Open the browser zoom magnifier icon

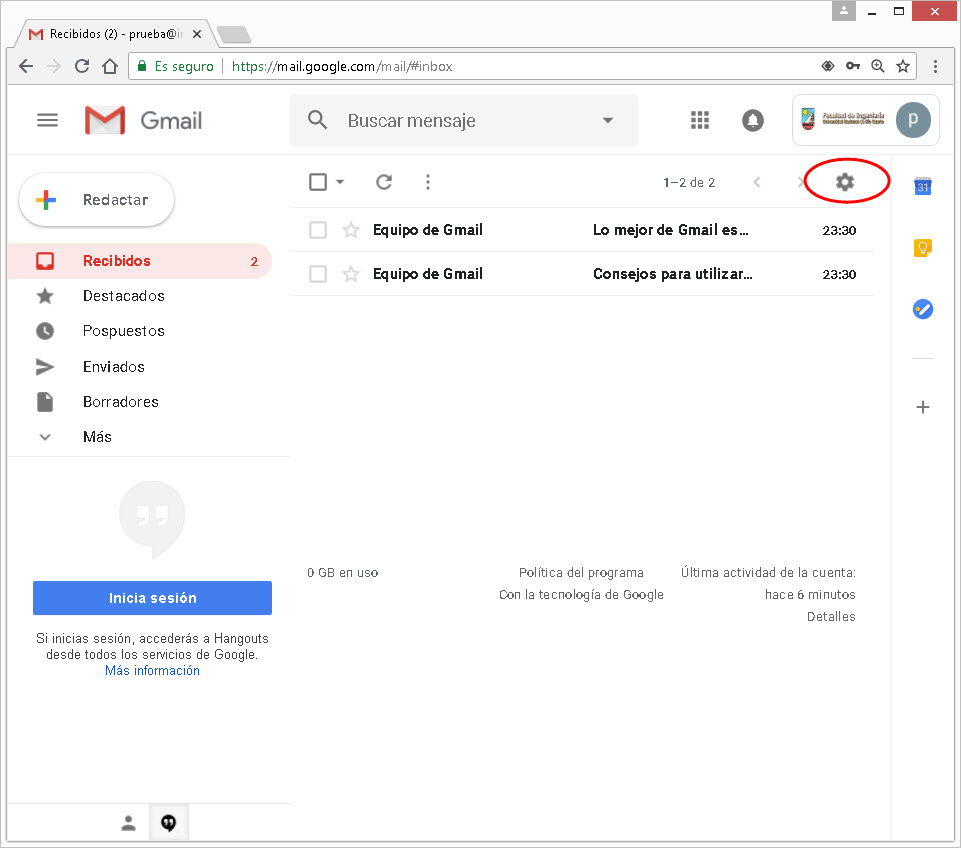click(x=878, y=66)
